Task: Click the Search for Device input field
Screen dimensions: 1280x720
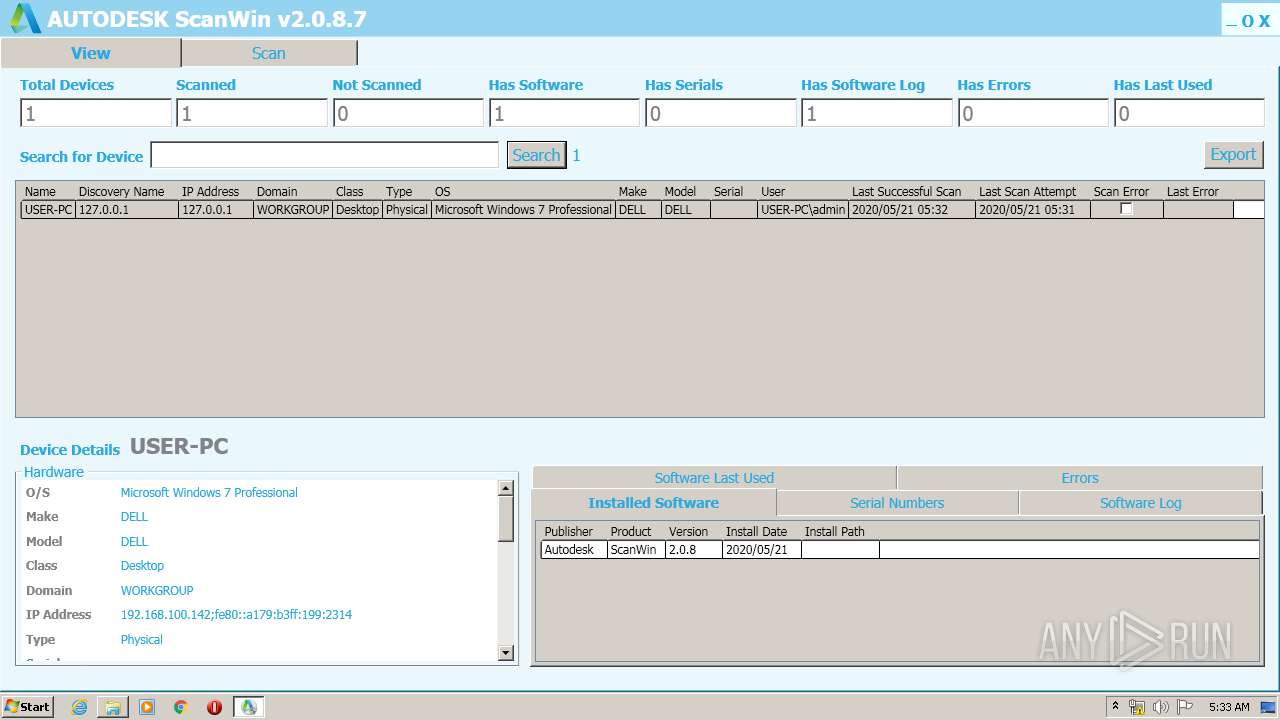Action: 324,155
